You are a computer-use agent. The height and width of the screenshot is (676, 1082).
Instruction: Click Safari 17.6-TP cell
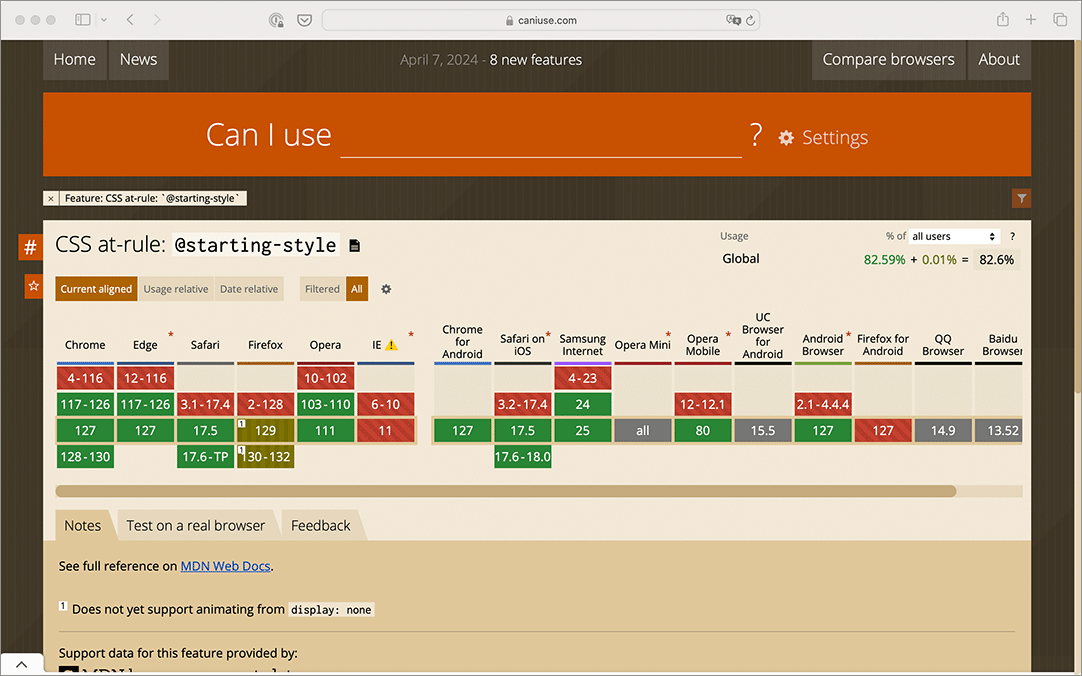coord(206,457)
